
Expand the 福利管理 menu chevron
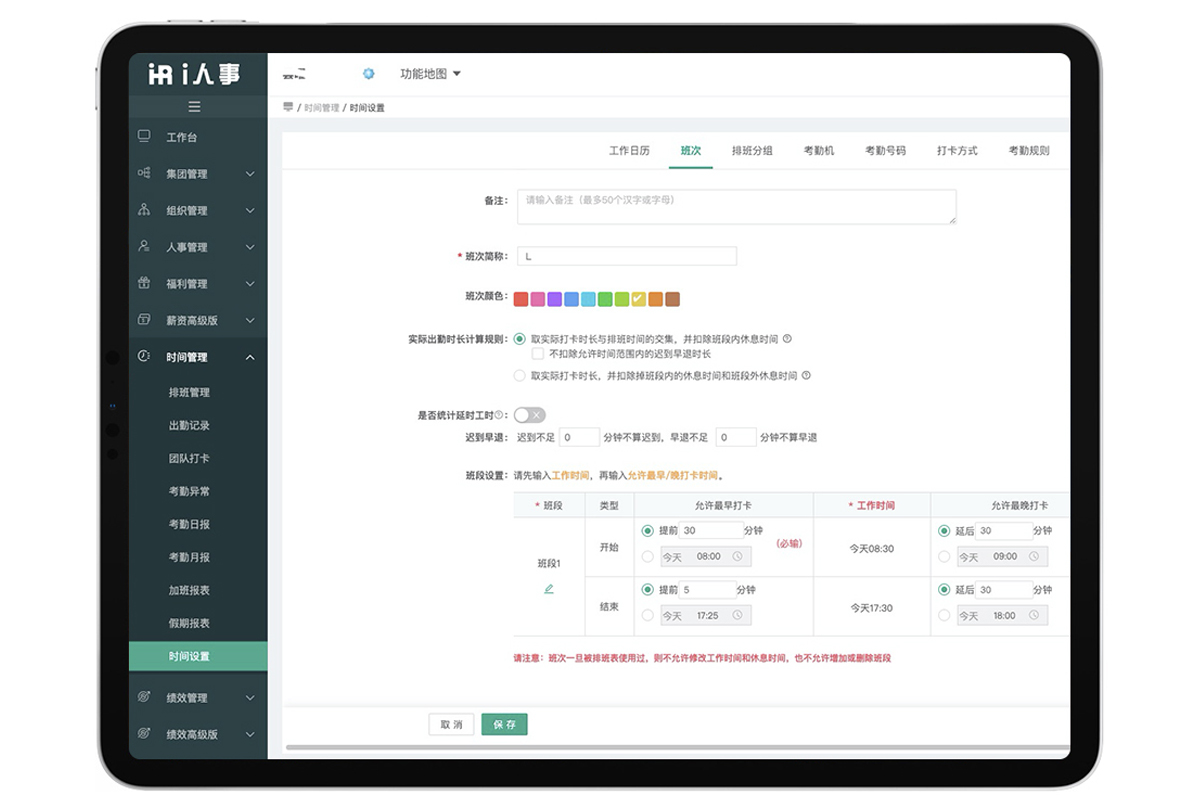(x=250, y=284)
